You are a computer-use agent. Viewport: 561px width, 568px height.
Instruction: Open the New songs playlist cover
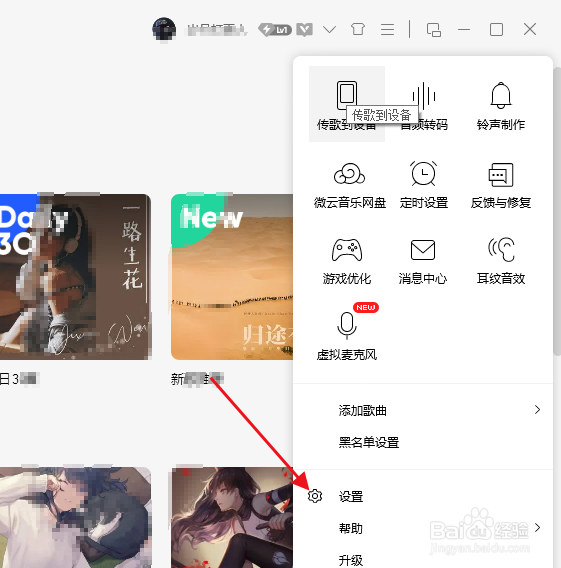[x=232, y=277]
